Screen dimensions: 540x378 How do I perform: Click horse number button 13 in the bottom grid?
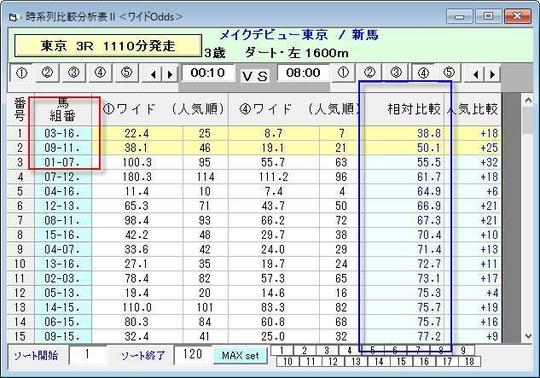[x=356, y=361]
